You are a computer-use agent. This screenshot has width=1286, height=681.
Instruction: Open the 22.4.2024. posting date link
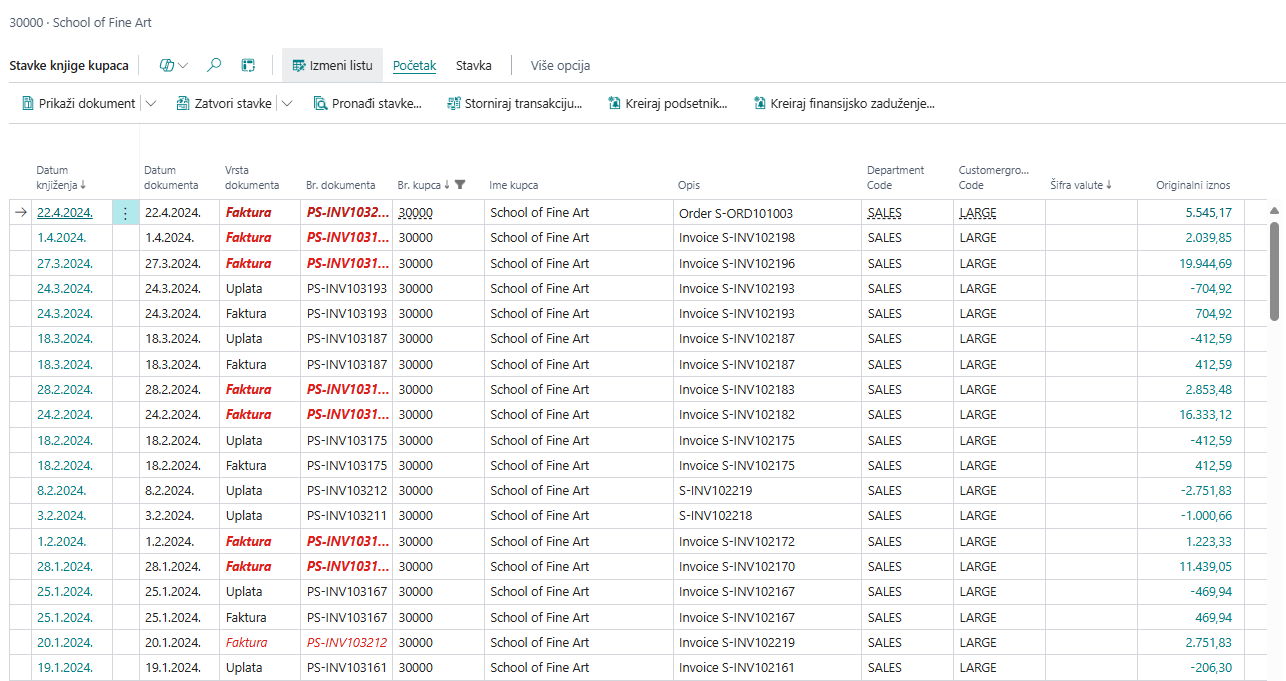point(64,213)
